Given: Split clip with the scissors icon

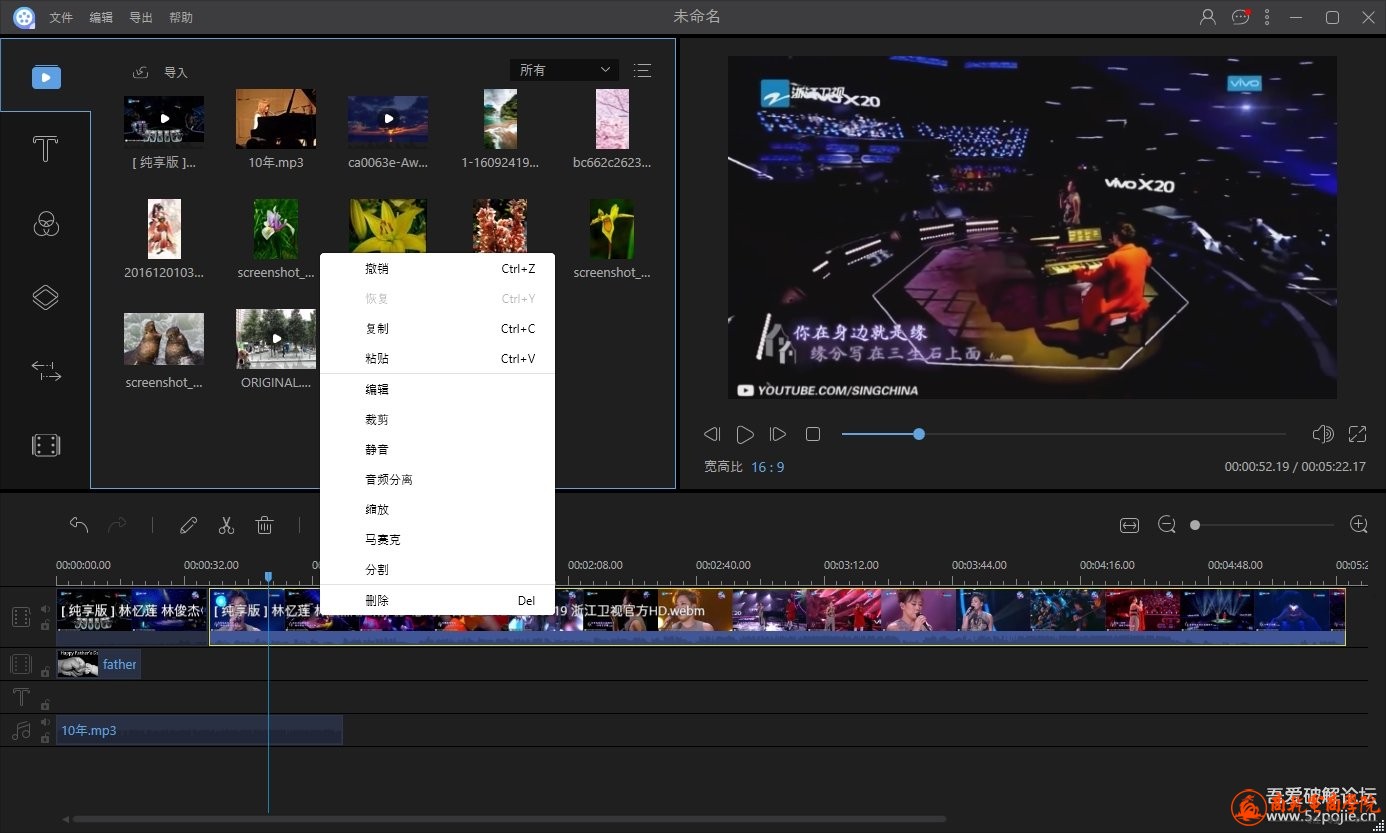Looking at the screenshot, I should point(226,524).
